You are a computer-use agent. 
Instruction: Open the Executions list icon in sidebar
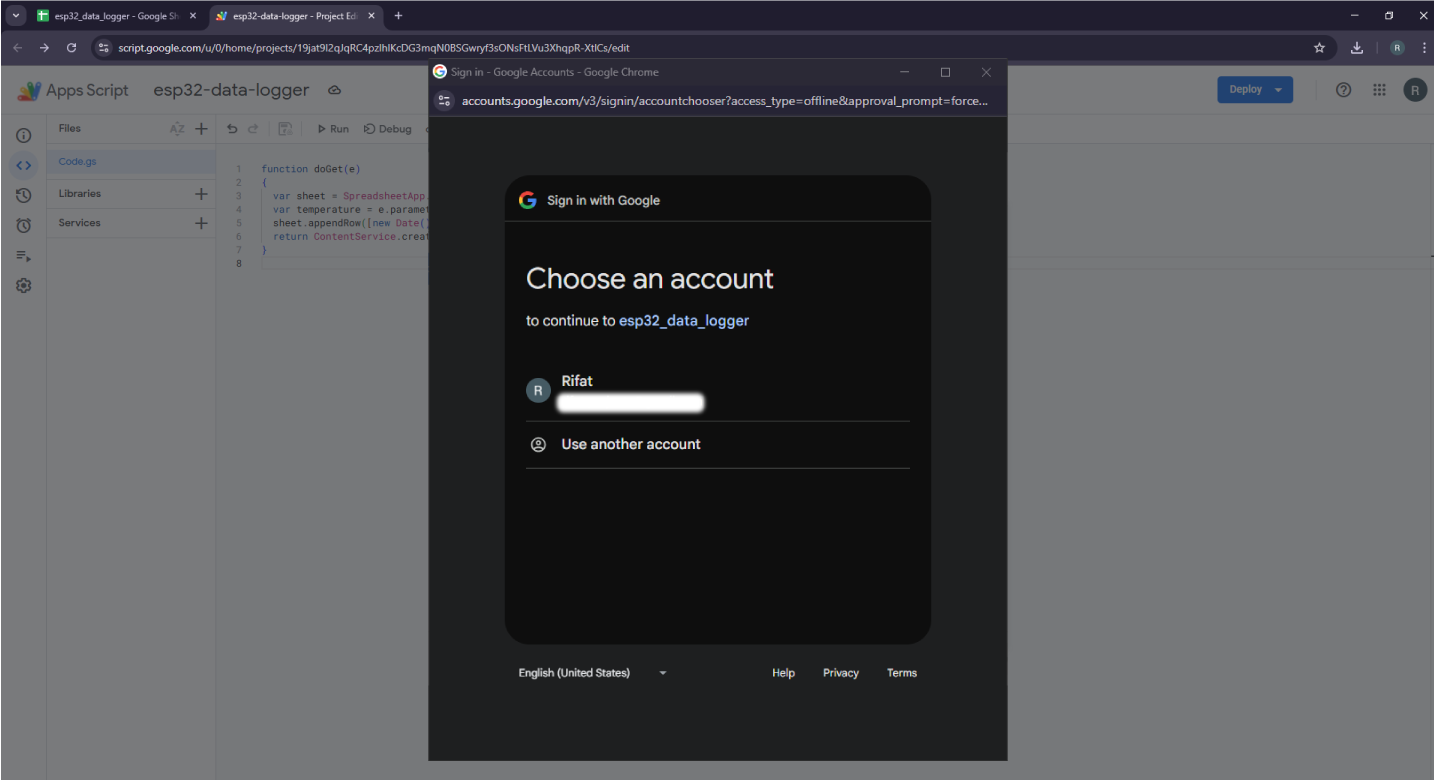[x=24, y=256]
